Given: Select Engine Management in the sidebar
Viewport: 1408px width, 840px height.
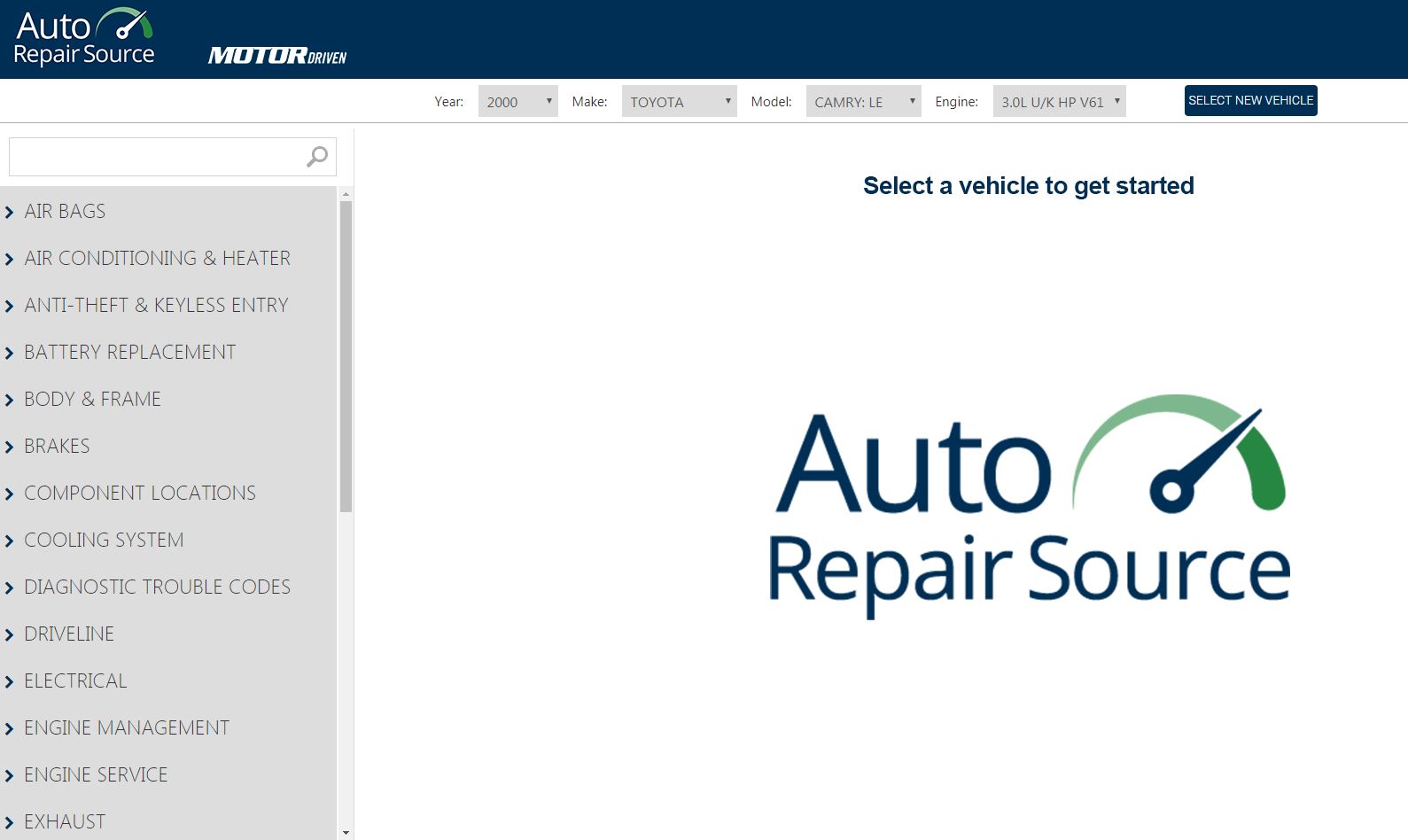Looking at the screenshot, I should (127, 728).
